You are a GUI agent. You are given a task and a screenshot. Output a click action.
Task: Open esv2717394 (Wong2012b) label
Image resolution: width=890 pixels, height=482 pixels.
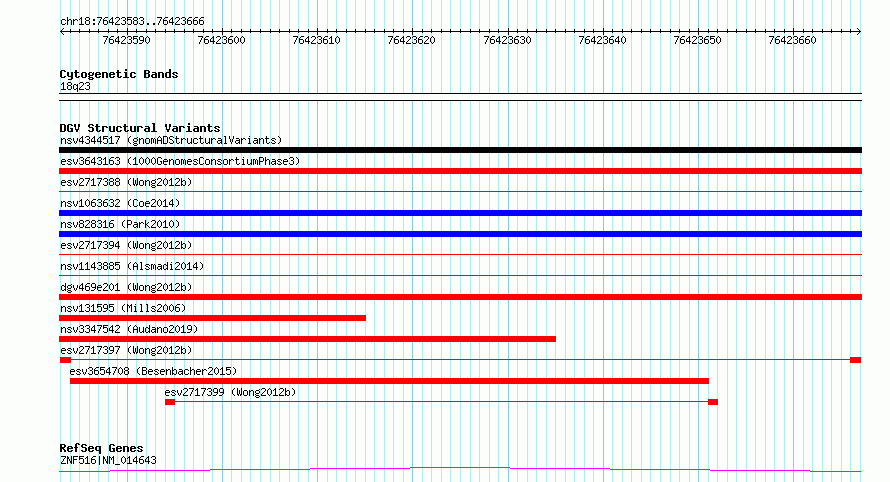click(x=126, y=245)
